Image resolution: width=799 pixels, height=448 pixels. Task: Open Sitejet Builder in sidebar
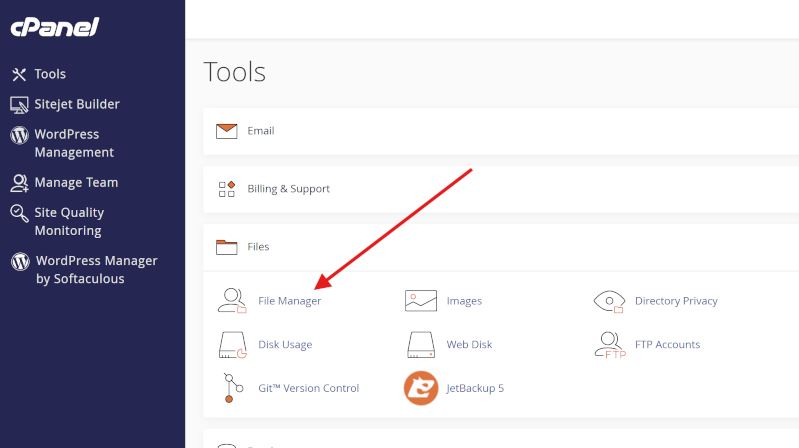coord(77,104)
